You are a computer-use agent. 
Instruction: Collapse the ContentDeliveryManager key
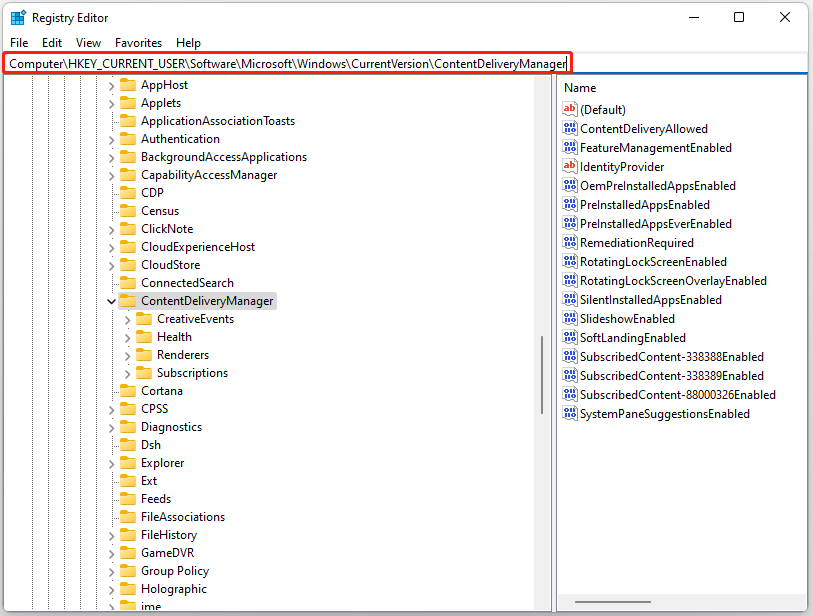click(111, 301)
